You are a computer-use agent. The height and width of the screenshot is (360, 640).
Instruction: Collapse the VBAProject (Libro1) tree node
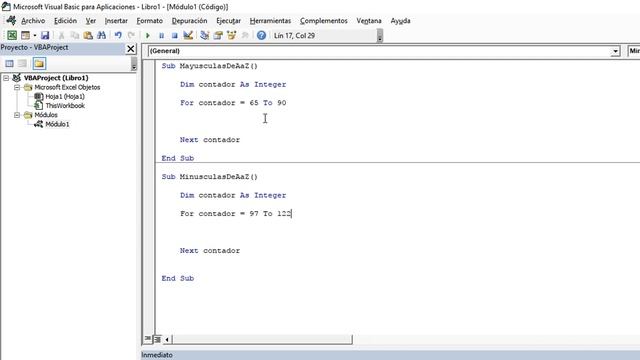[6, 78]
